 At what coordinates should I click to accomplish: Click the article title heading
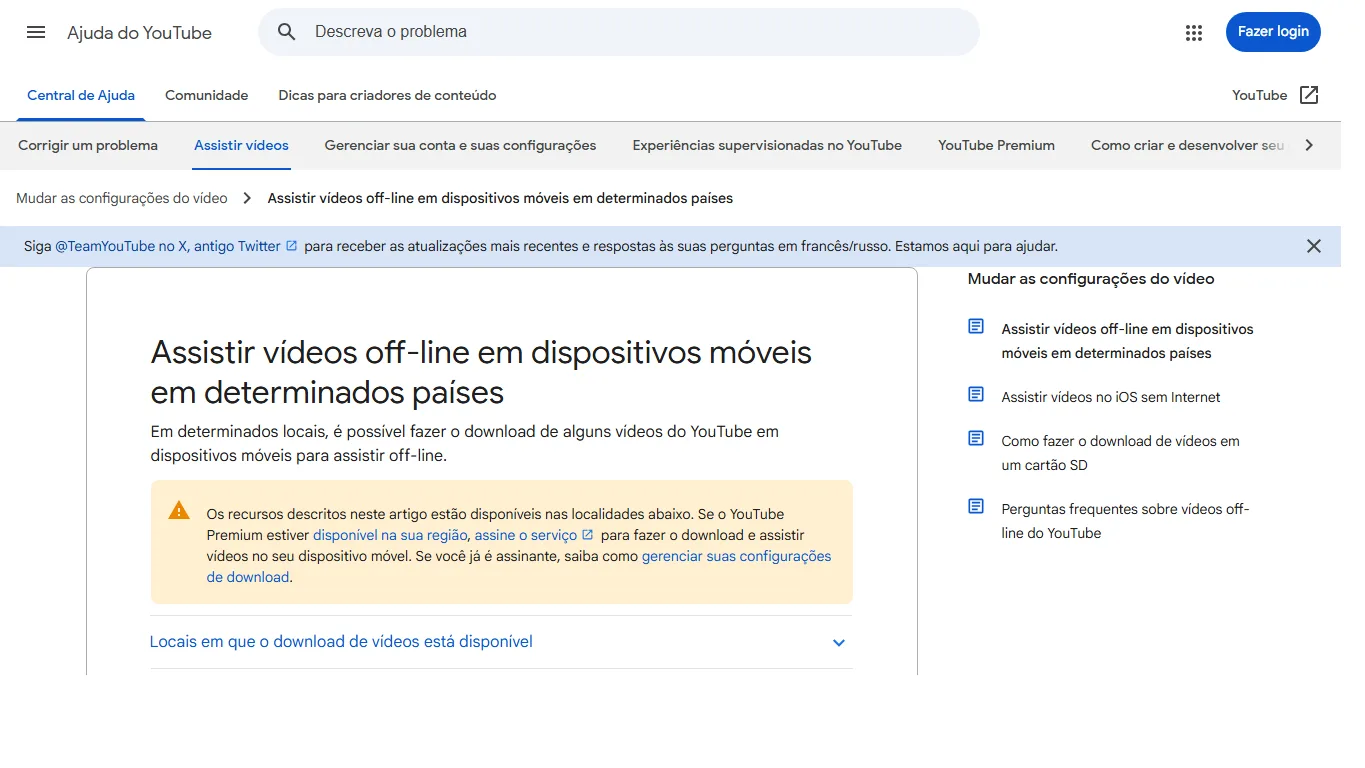481,372
